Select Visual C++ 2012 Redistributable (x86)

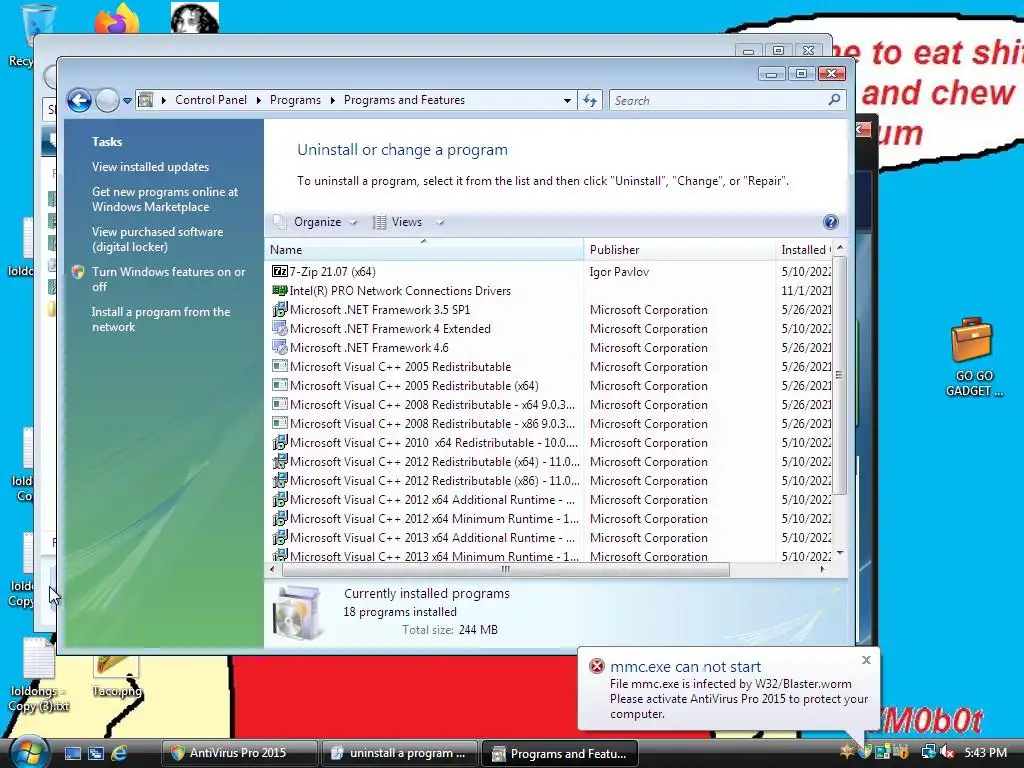tap(434, 480)
